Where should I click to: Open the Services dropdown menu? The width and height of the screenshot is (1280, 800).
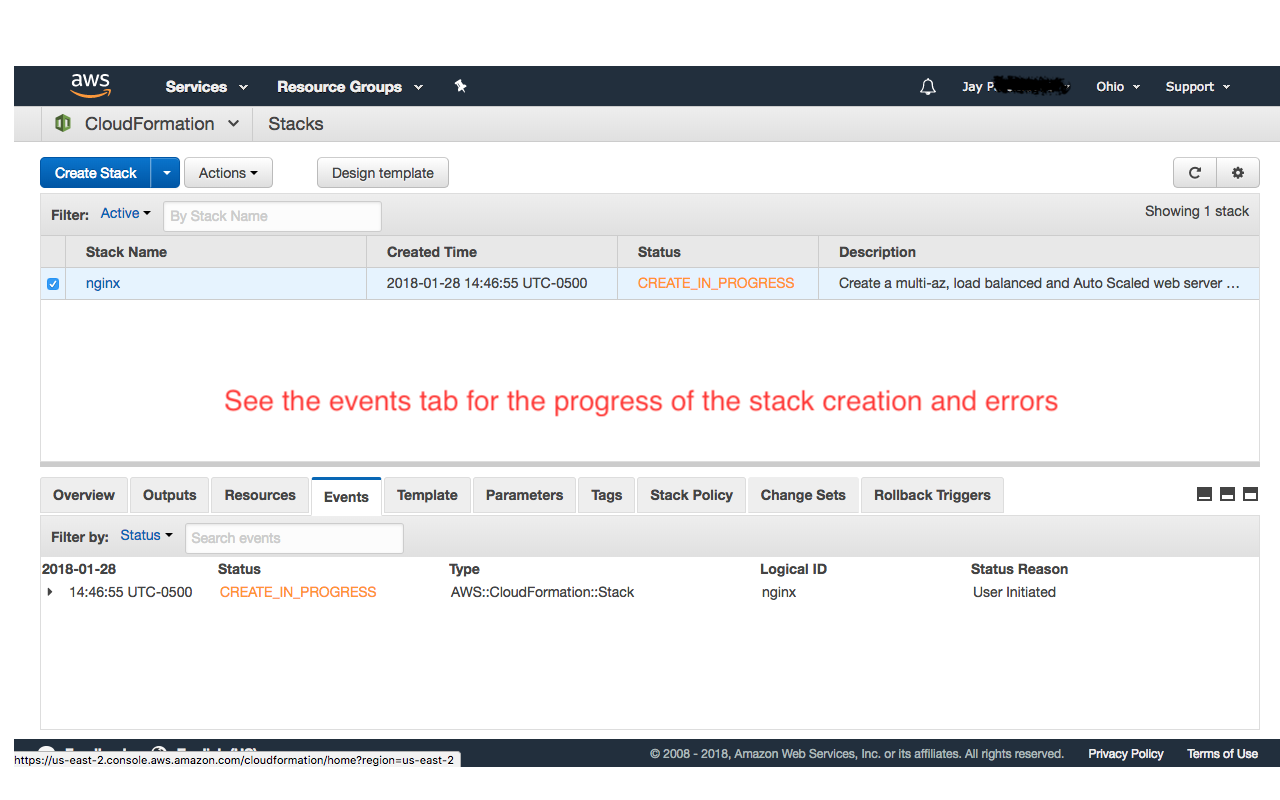(x=207, y=87)
